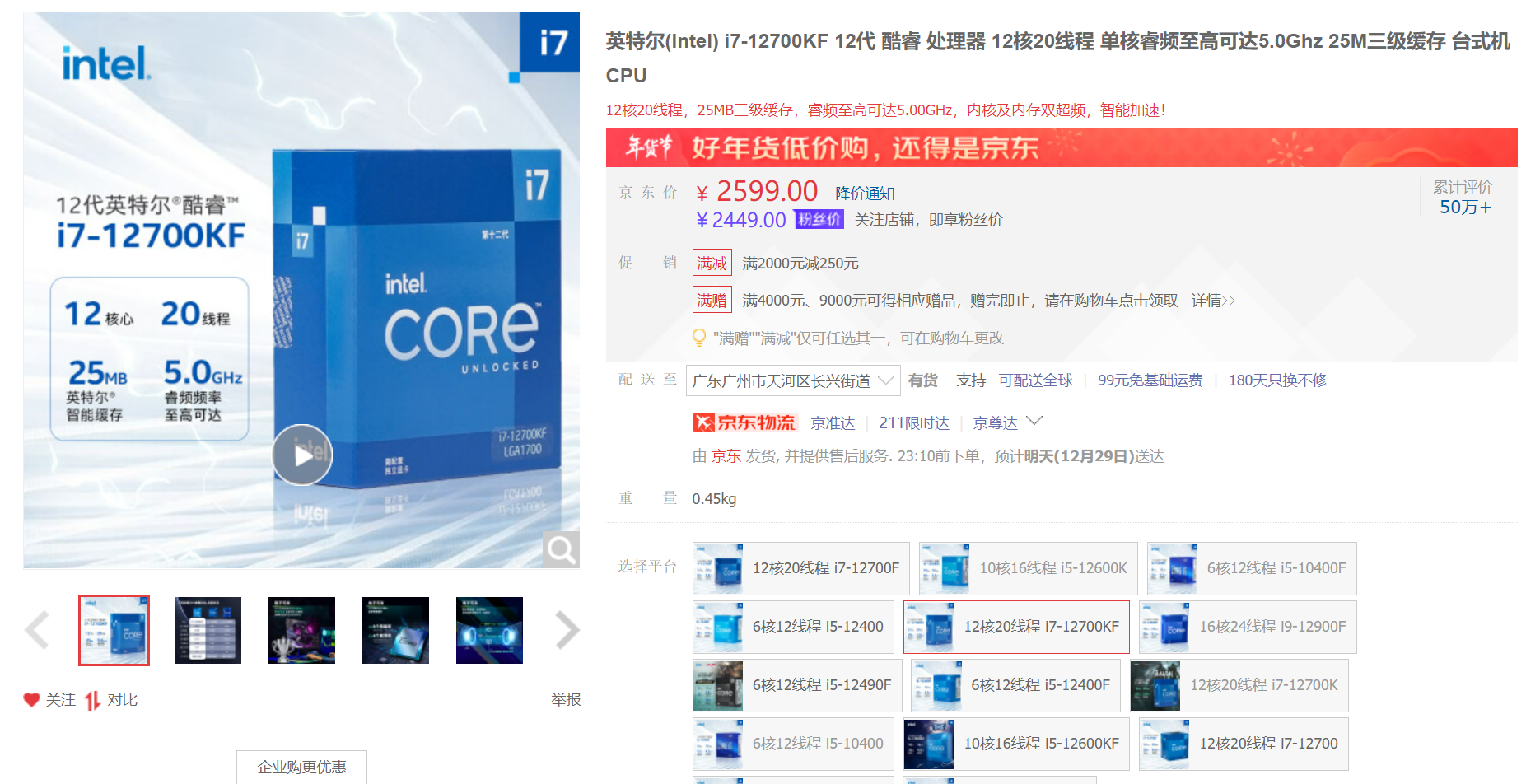Click the lightbulb tip icon

tap(699, 338)
